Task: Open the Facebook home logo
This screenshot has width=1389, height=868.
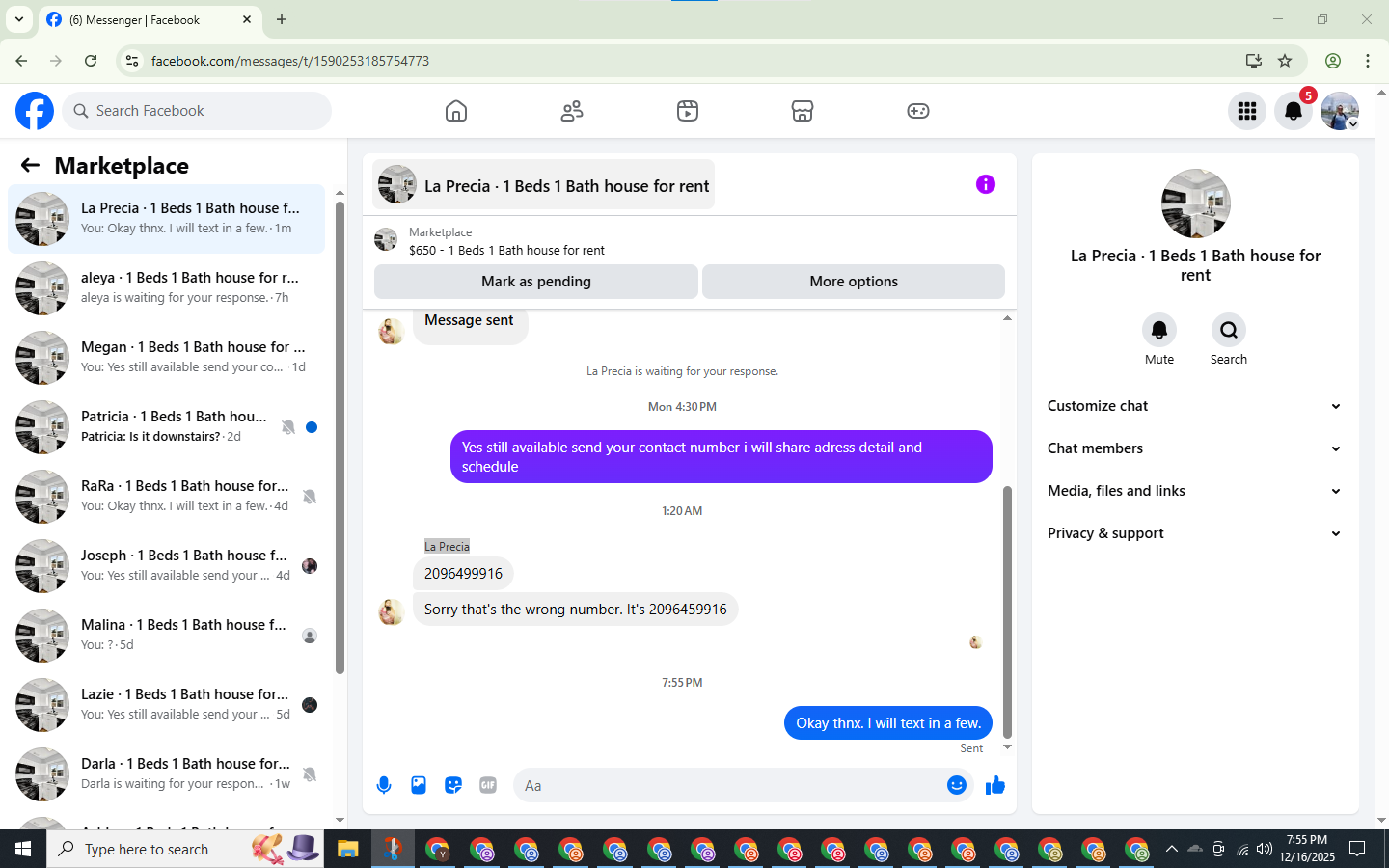Action: [x=35, y=111]
